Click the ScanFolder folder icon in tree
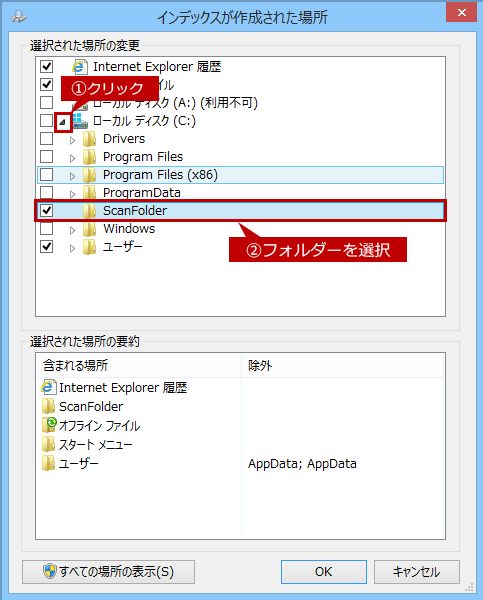The height and width of the screenshot is (600, 483). [90, 210]
